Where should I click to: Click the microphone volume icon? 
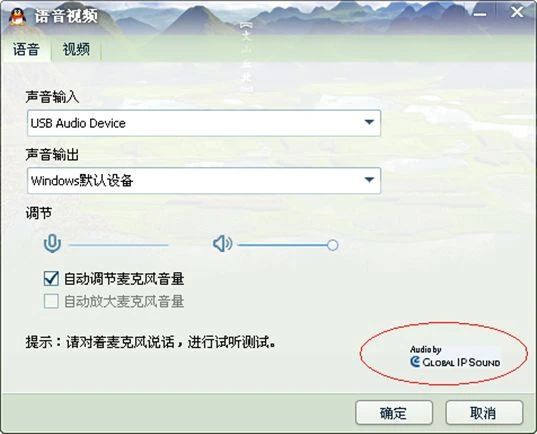pyautogui.click(x=52, y=244)
